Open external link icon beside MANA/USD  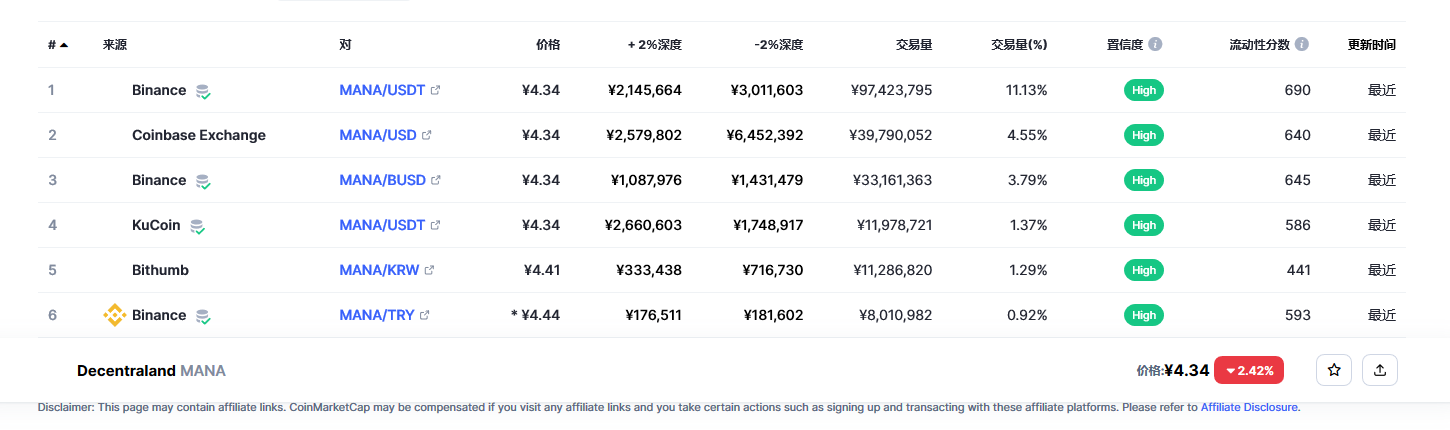427,135
